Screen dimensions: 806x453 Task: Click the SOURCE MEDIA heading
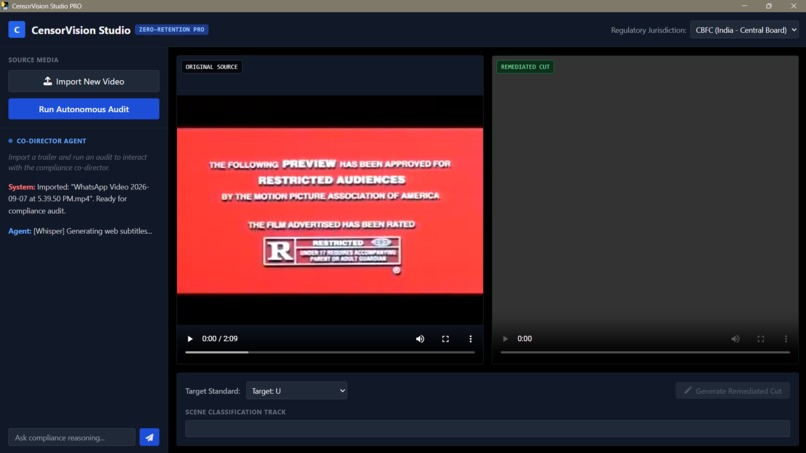click(x=33, y=60)
